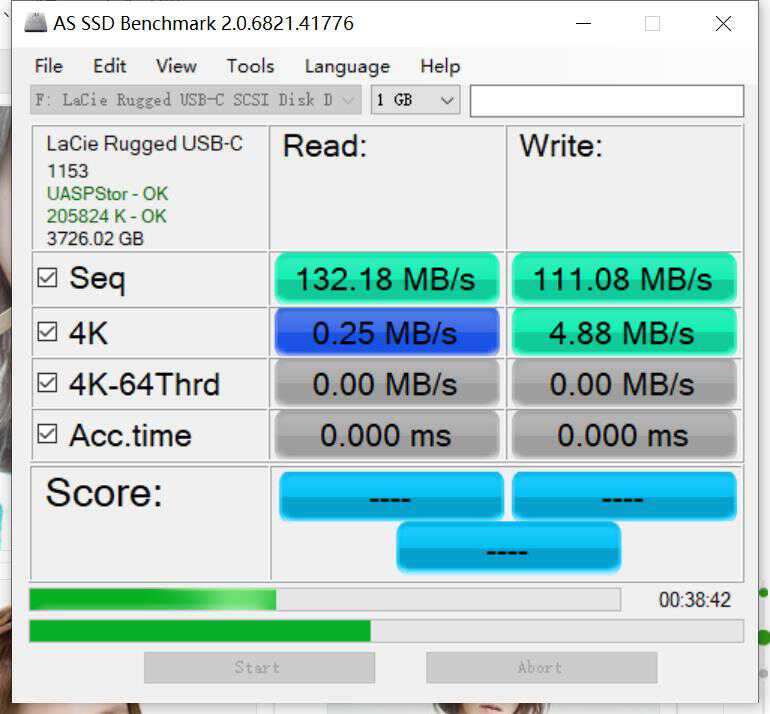
Task: Minimize the AS SSD Benchmark window
Action: [x=583, y=23]
